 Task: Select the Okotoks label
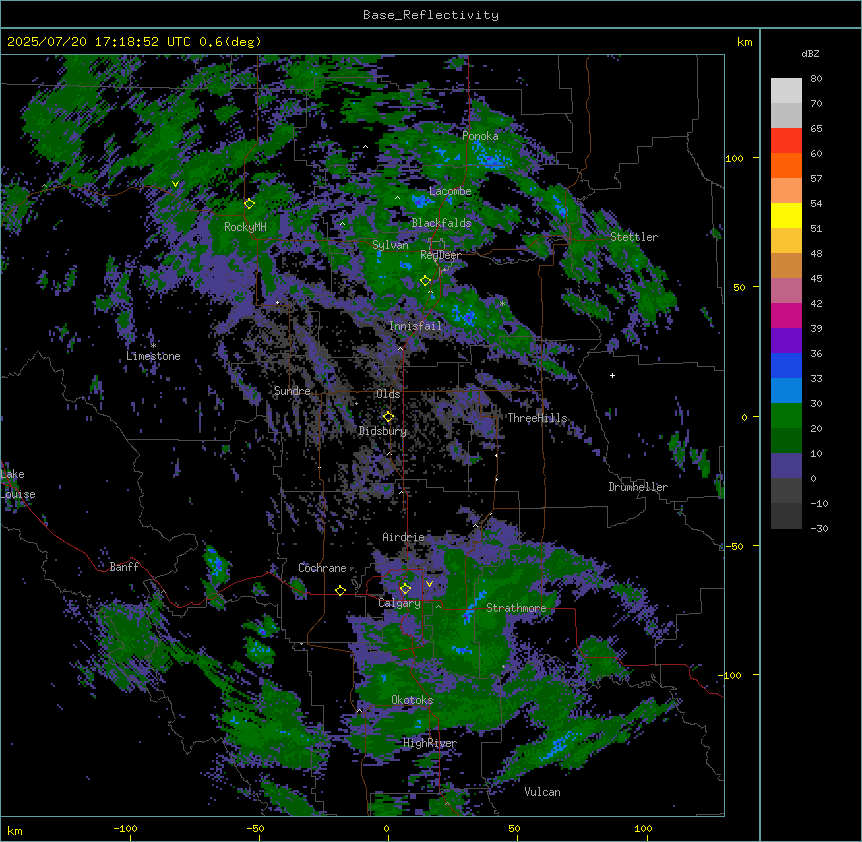(x=412, y=700)
